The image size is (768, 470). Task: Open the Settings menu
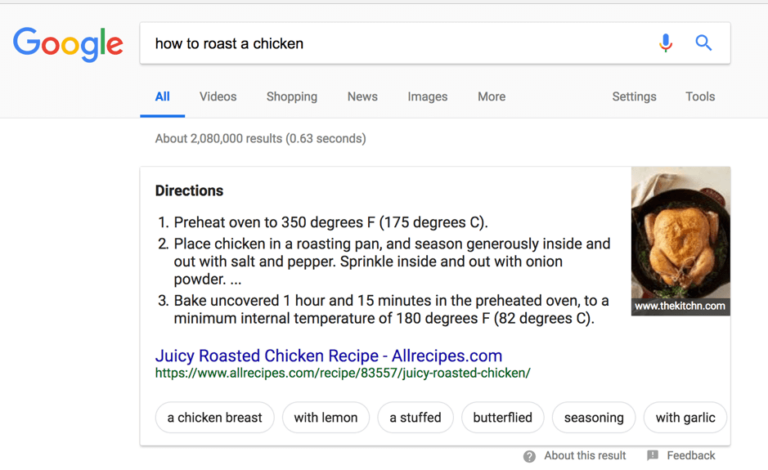(634, 97)
